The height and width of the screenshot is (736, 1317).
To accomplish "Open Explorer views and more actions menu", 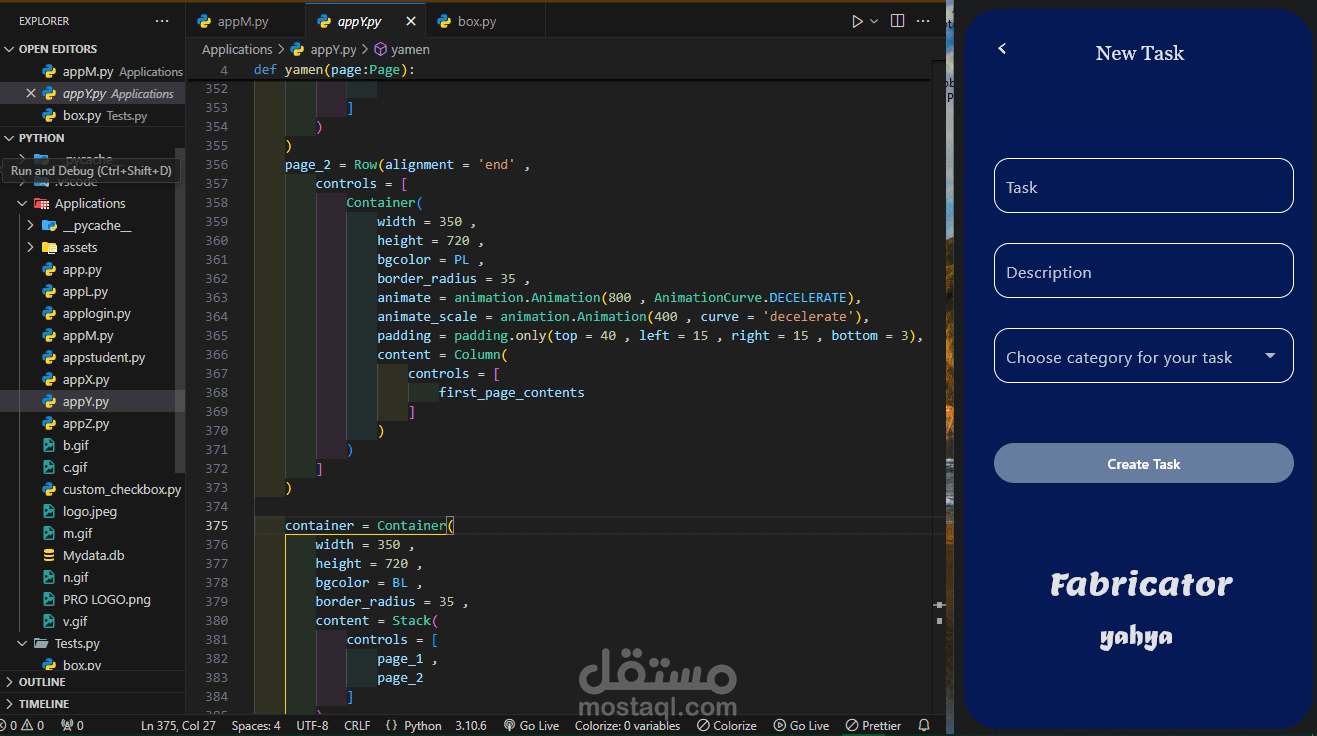I will point(162,21).
